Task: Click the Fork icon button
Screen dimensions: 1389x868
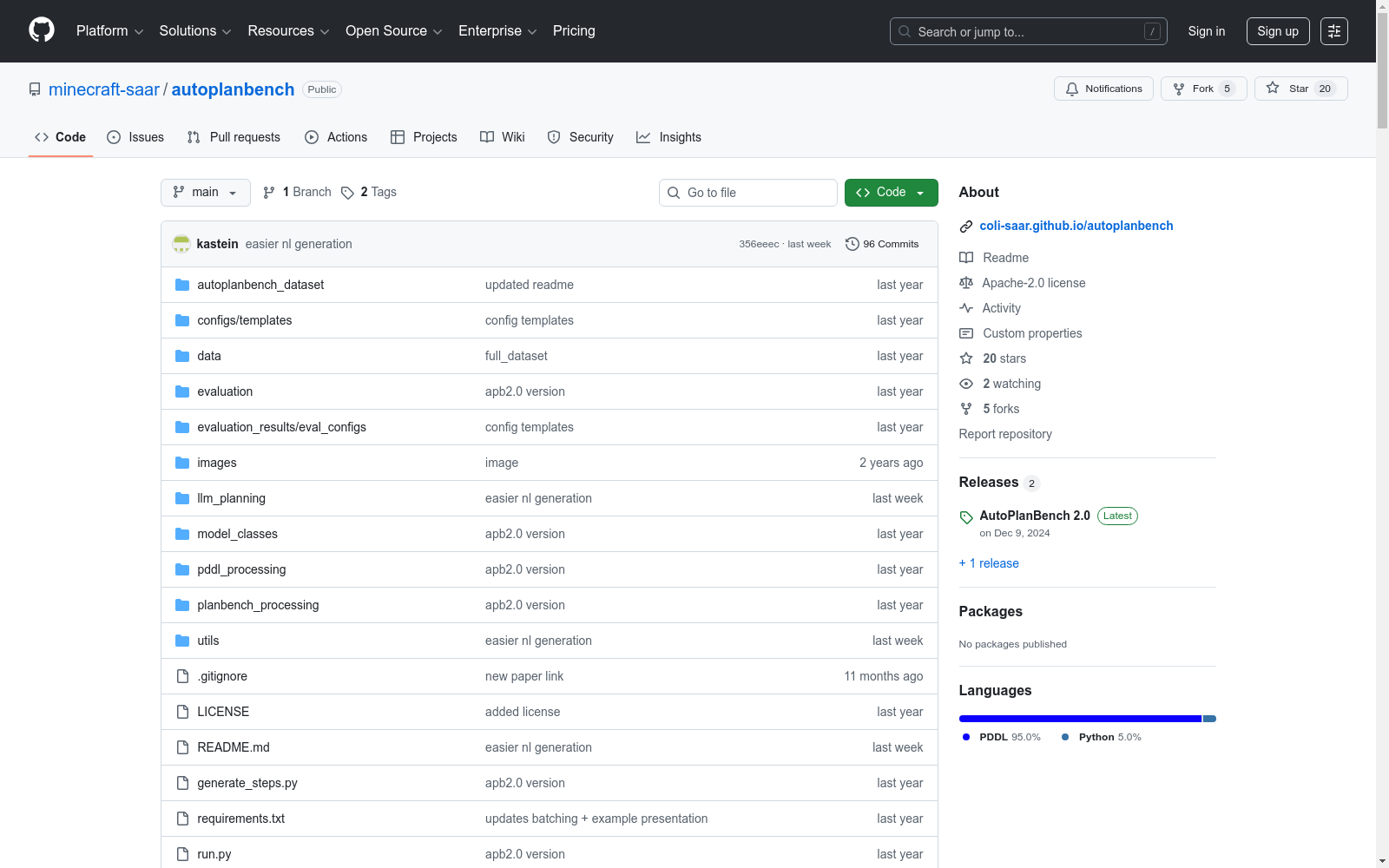Action: tap(1179, 89)
